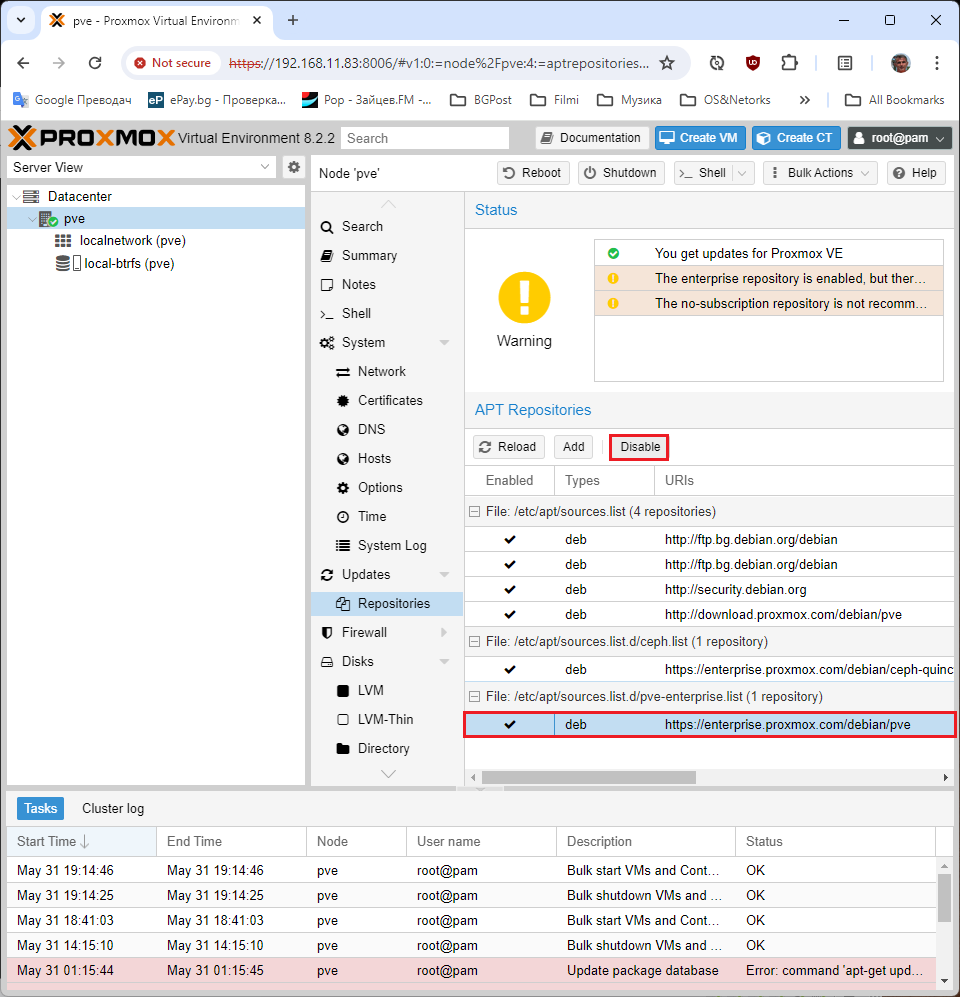The width and height of the screenshot is (960, 997).
Task: Reload the APT repositories list
Action: pos(509,447)
